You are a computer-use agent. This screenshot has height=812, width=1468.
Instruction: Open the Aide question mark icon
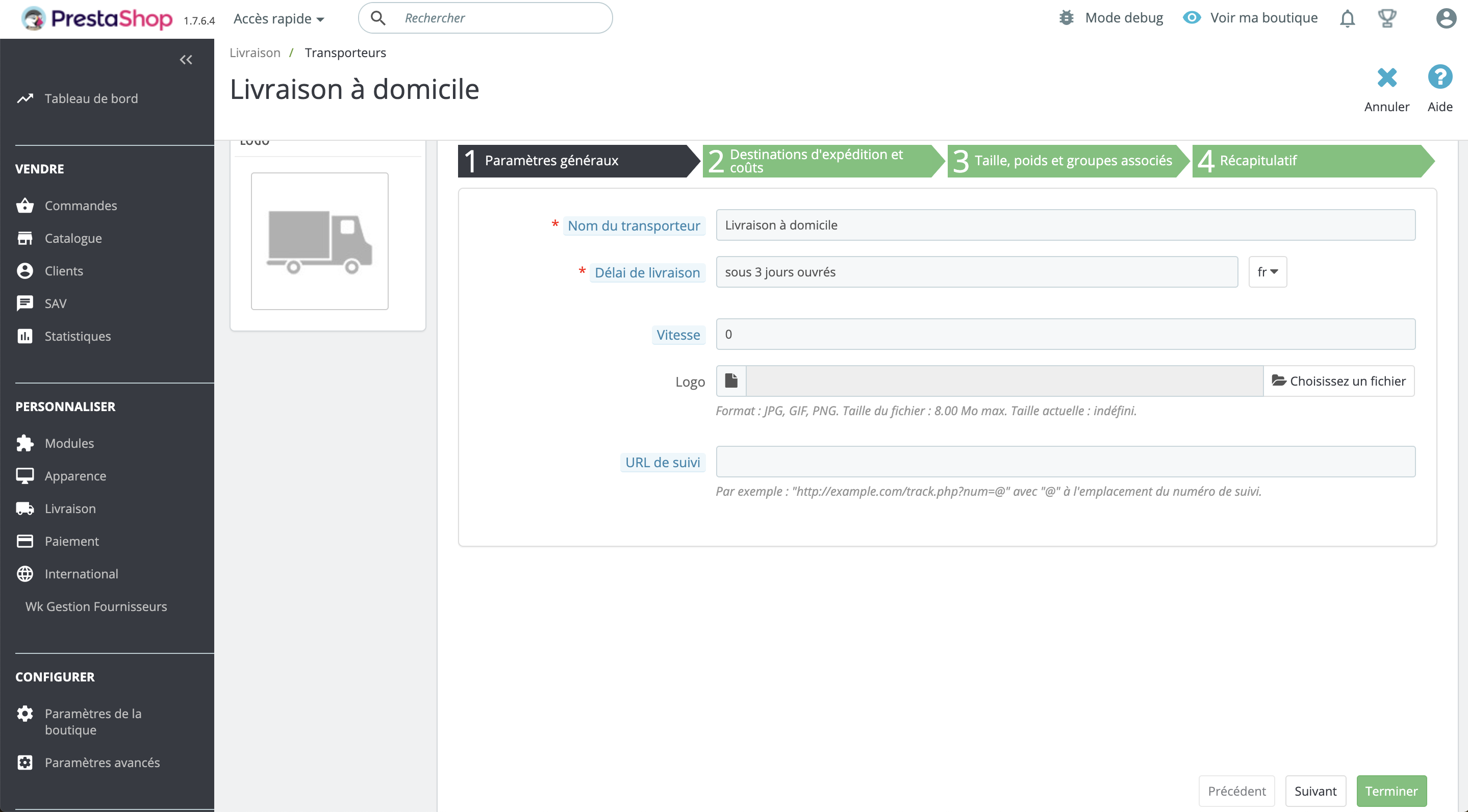point(1439,78)
